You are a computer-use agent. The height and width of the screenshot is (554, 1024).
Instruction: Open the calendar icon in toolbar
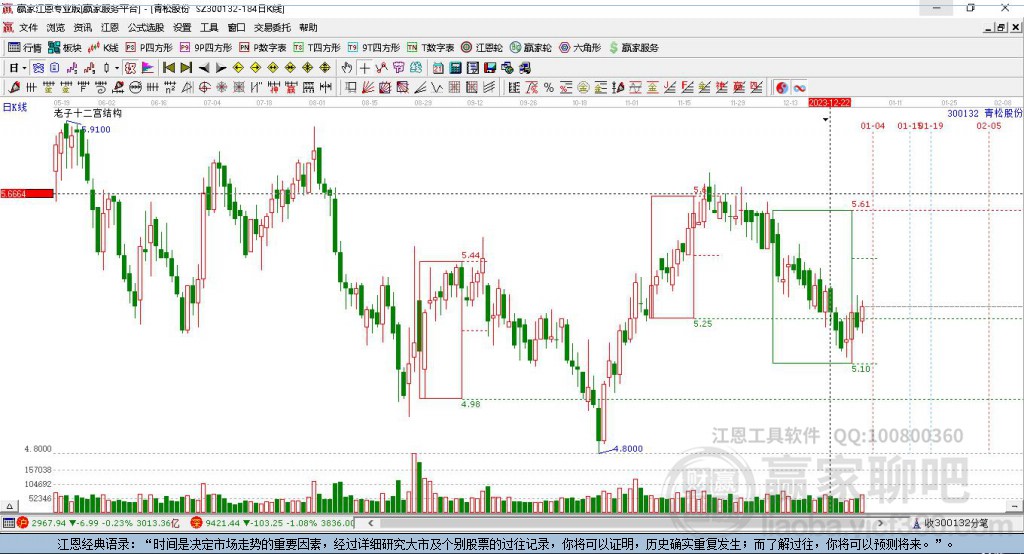click(x=438, y=68)
